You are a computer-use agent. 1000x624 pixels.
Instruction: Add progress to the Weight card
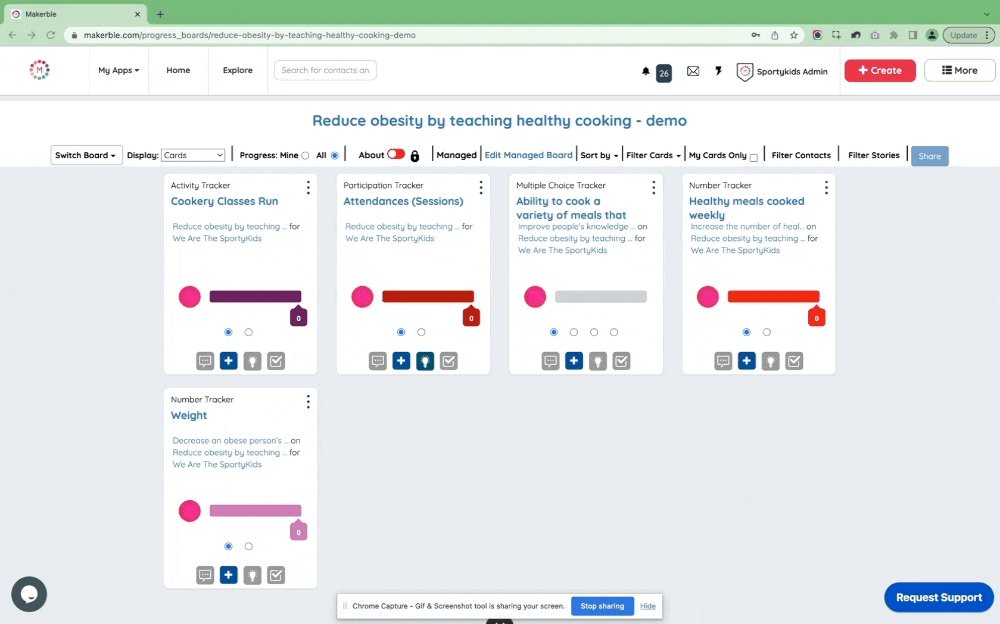coord(228,575)
